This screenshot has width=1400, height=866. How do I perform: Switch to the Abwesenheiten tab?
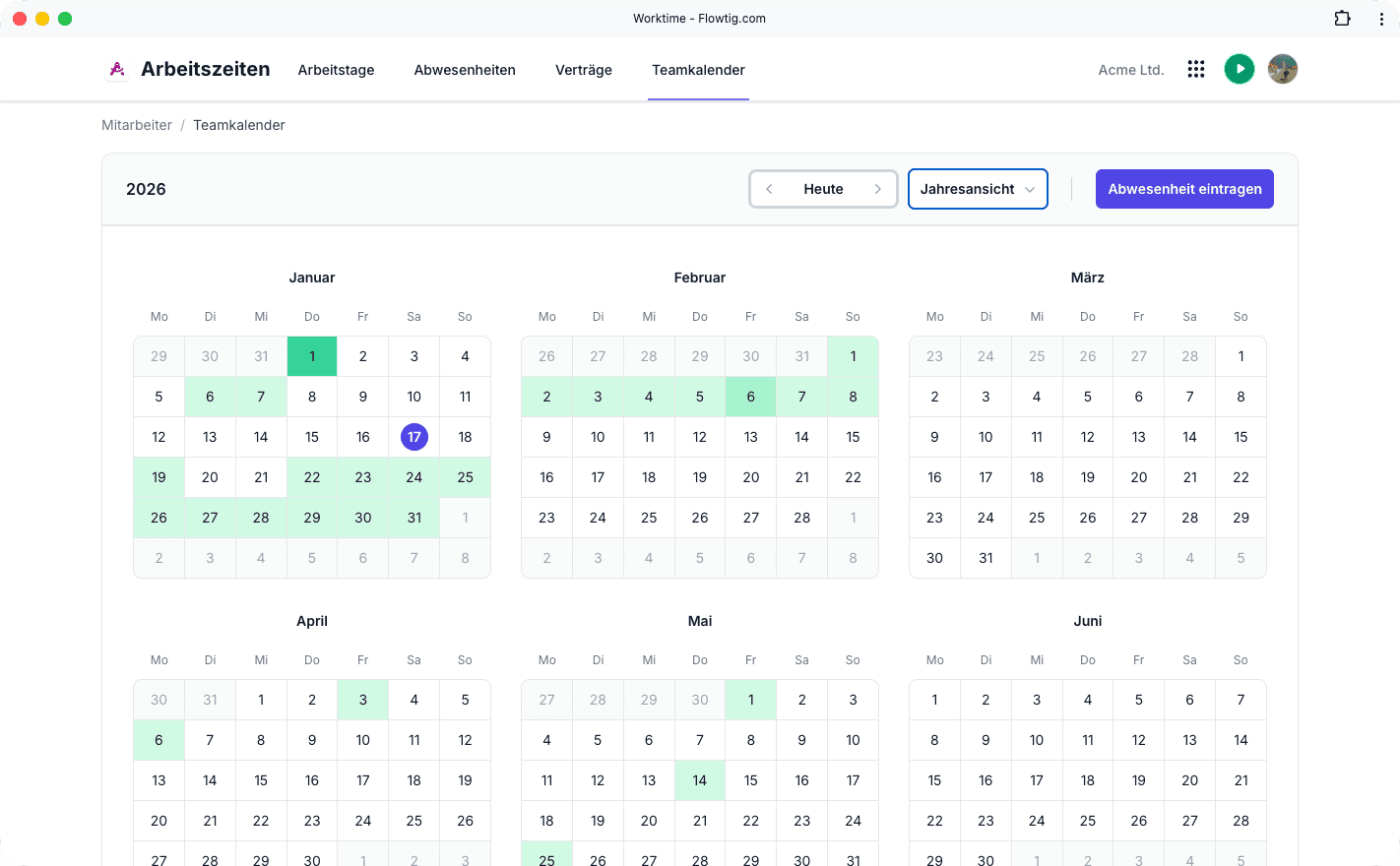pyautogui.click(x=465, y=70)
